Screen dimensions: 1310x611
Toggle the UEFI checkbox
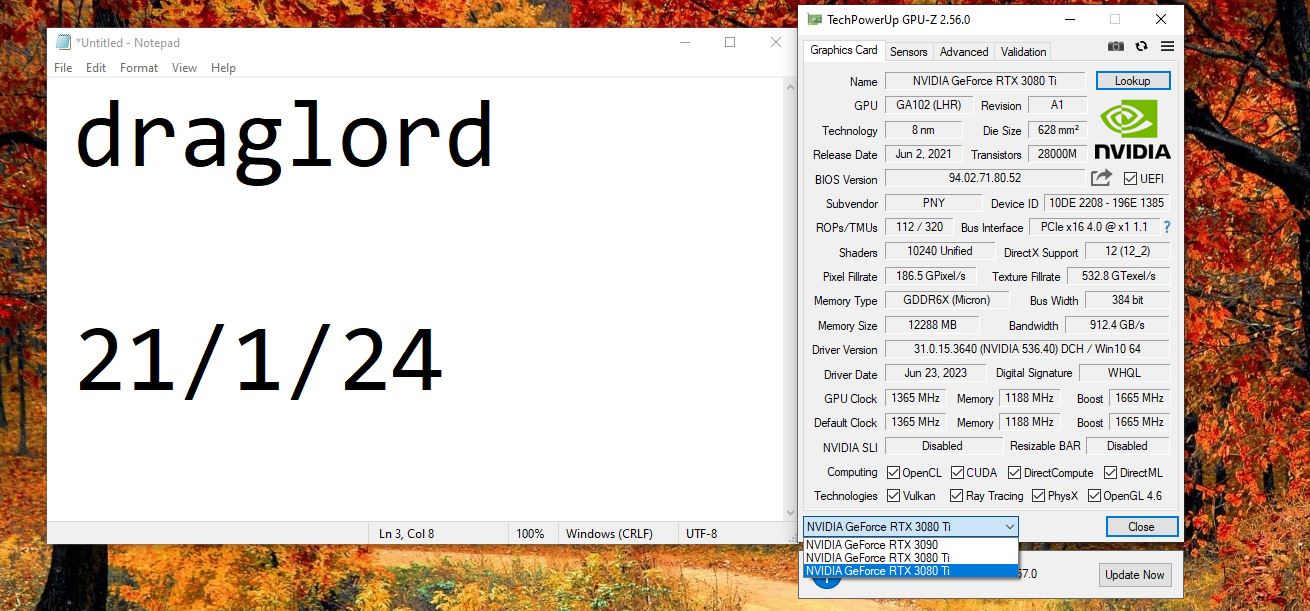(x=1130, y=179)
